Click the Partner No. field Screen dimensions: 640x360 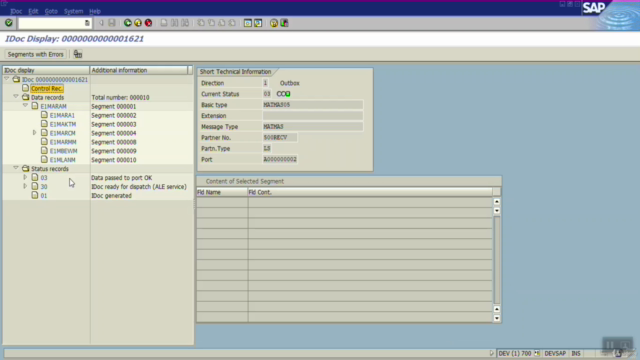[x=280, y=138]
